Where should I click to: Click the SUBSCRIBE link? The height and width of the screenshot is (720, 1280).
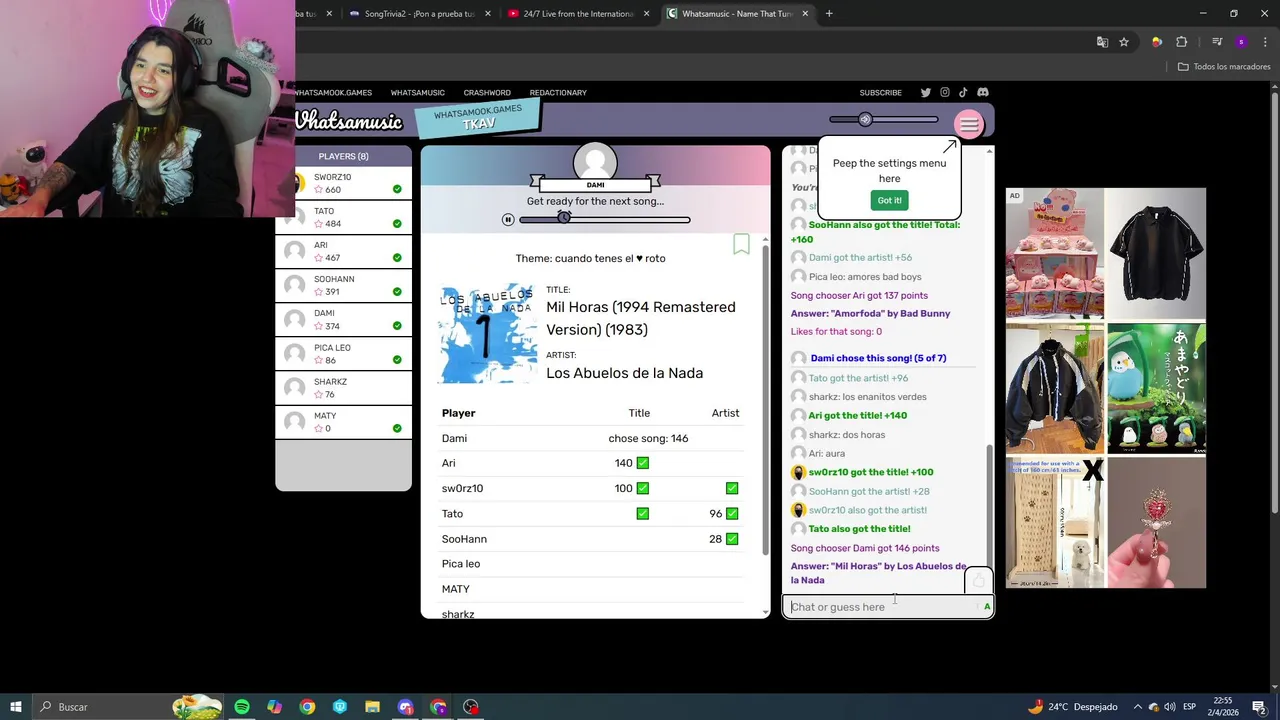880,93
